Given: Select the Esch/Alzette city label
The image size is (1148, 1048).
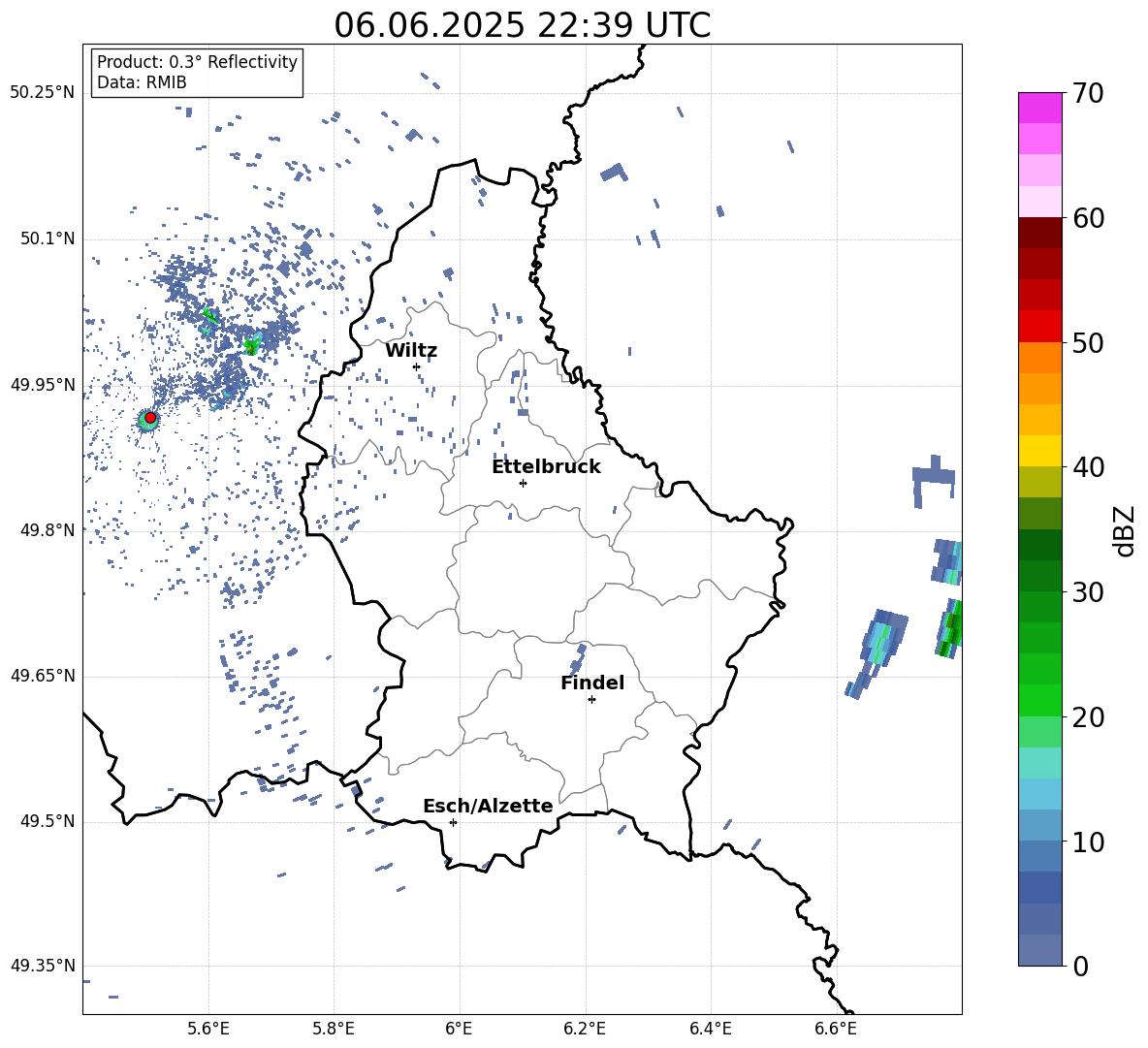Looking at the screenshot, I should pos(488,806).
